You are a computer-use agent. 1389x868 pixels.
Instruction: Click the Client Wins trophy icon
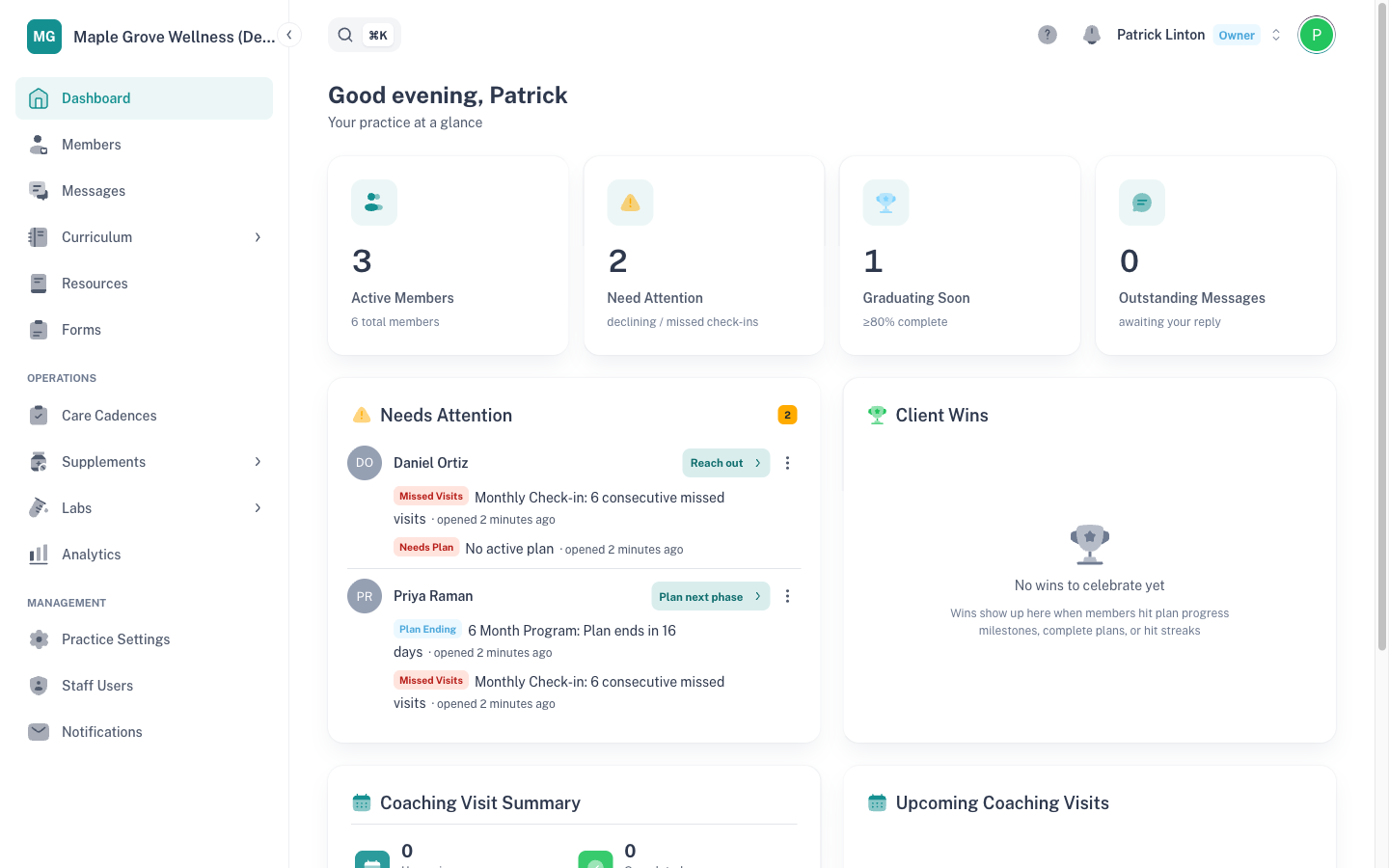pos(877,415)
